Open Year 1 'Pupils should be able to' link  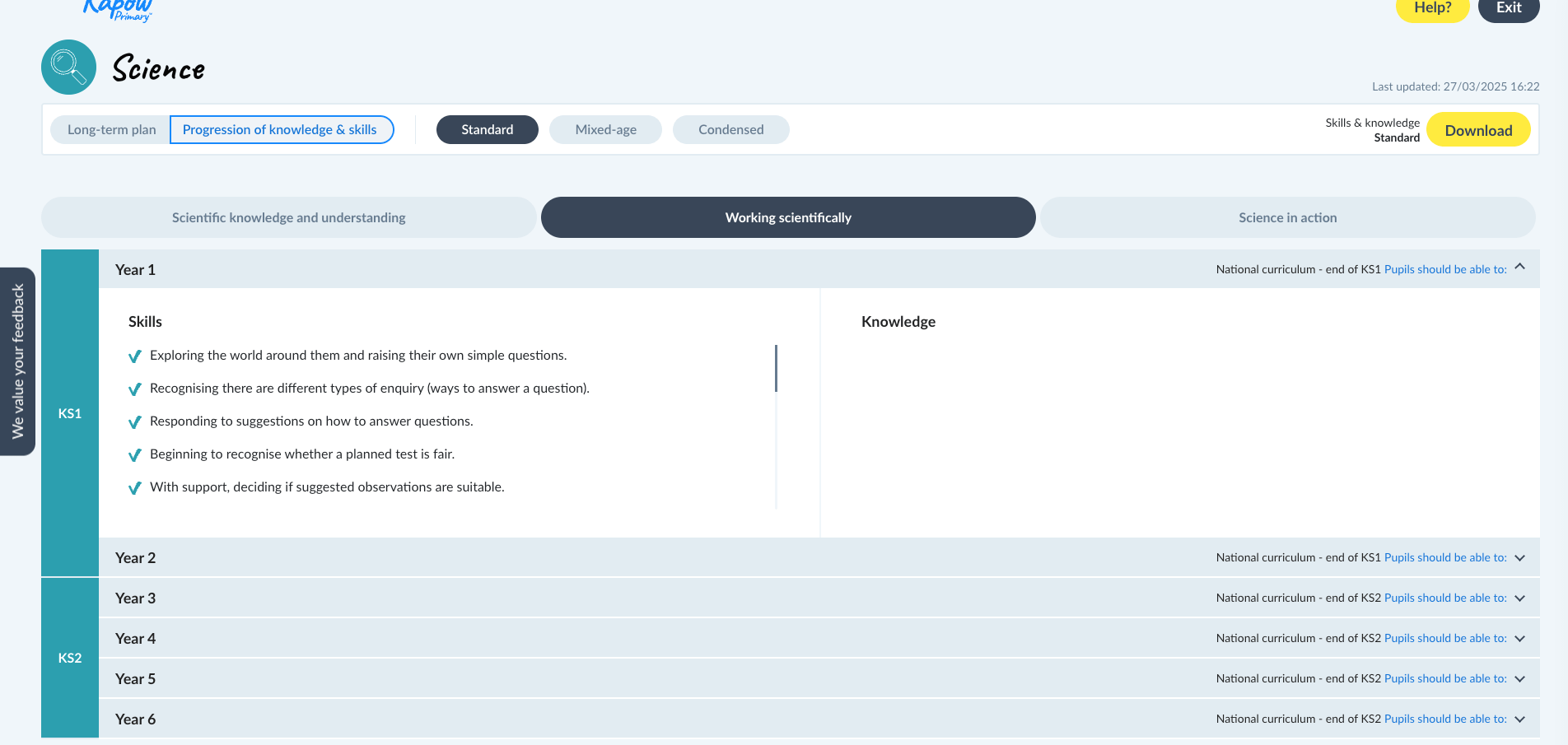click(x=1444, y=269)
